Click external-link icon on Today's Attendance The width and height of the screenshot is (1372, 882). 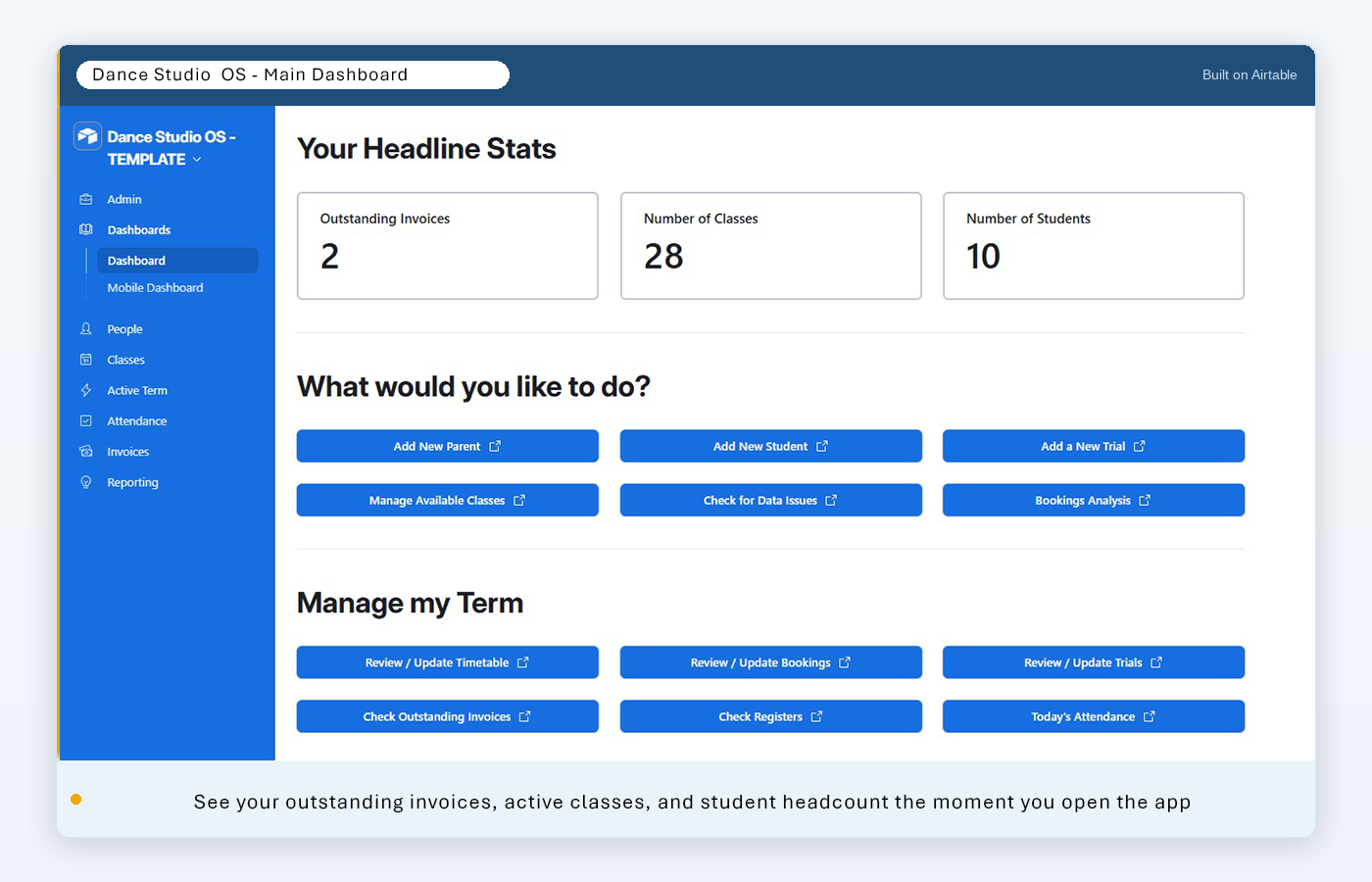point(1150,716)
